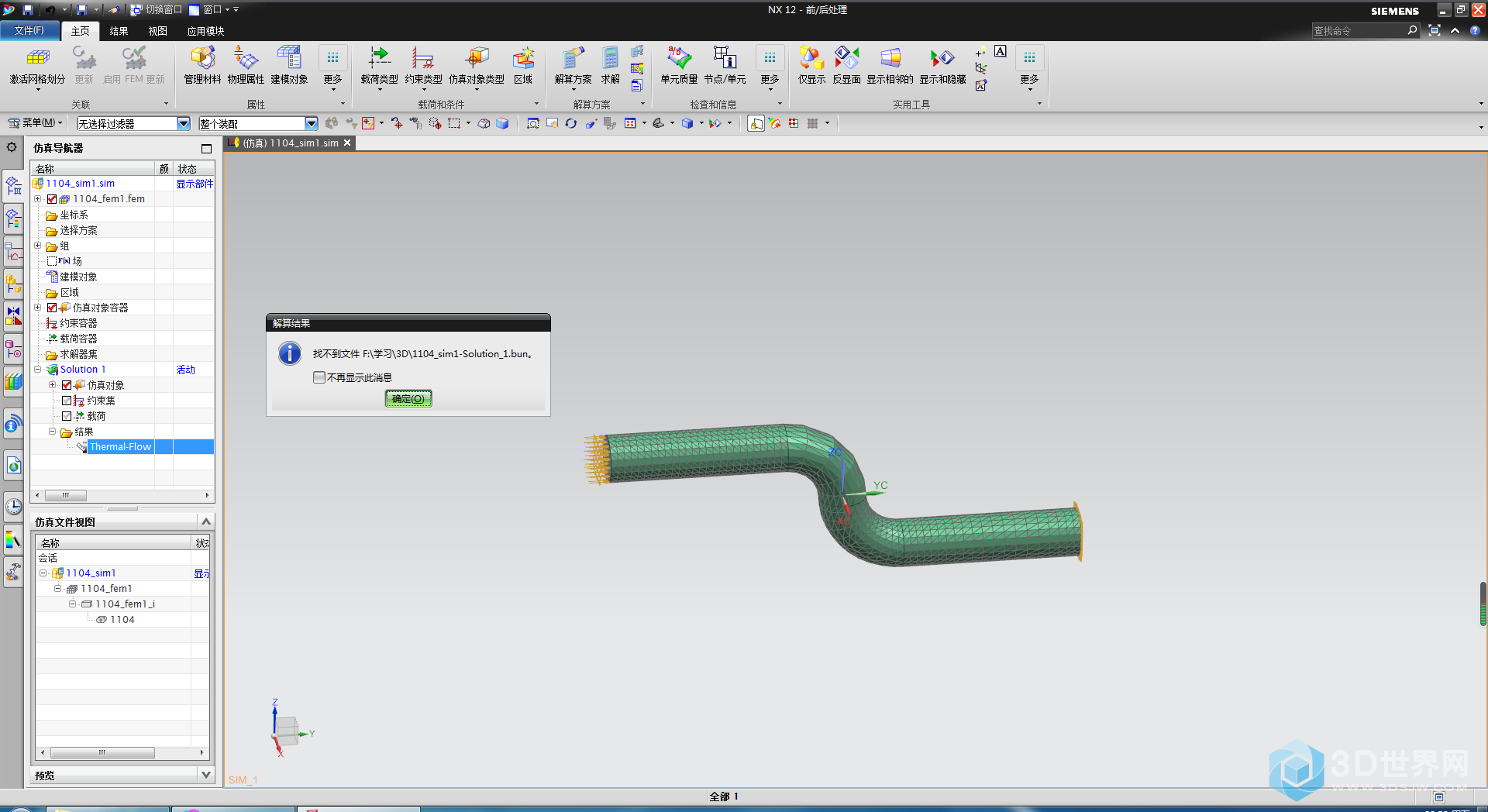The height and width of the screenshot is (812, 1488).
Task: Toggle 约束集 checkbox
Action: tap(67, 401)
